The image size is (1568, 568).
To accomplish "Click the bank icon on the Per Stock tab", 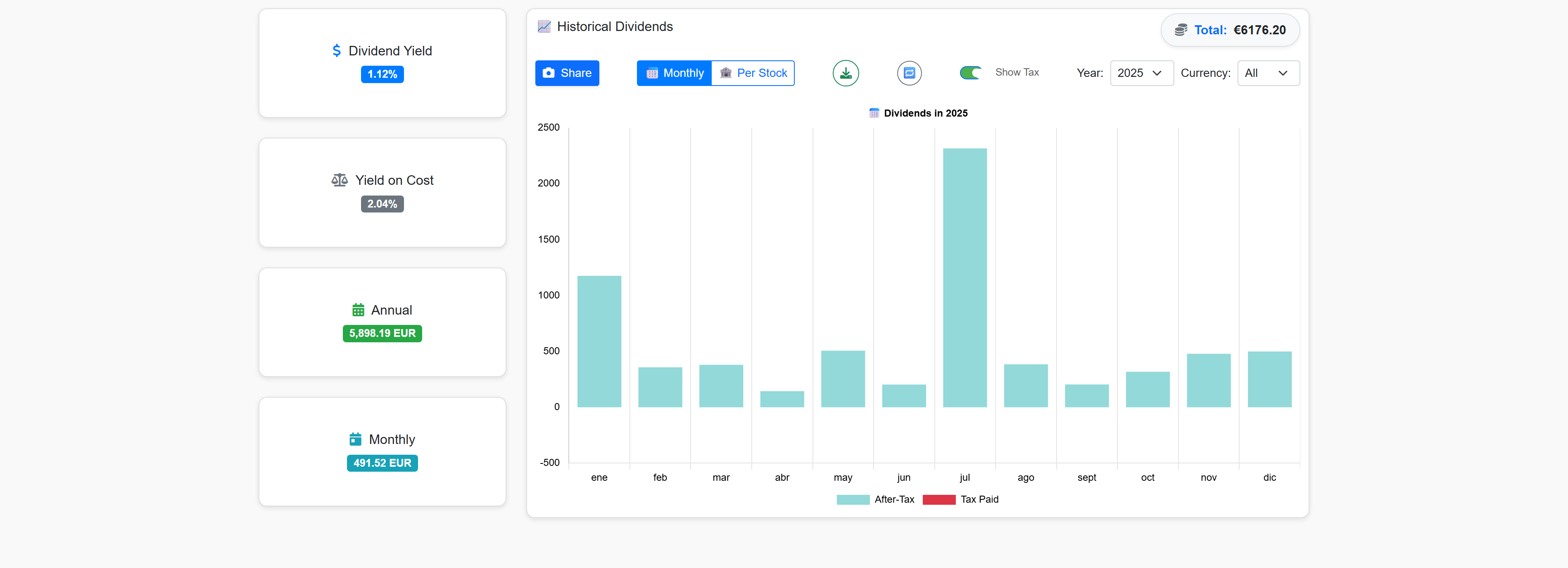I will 725,72.
